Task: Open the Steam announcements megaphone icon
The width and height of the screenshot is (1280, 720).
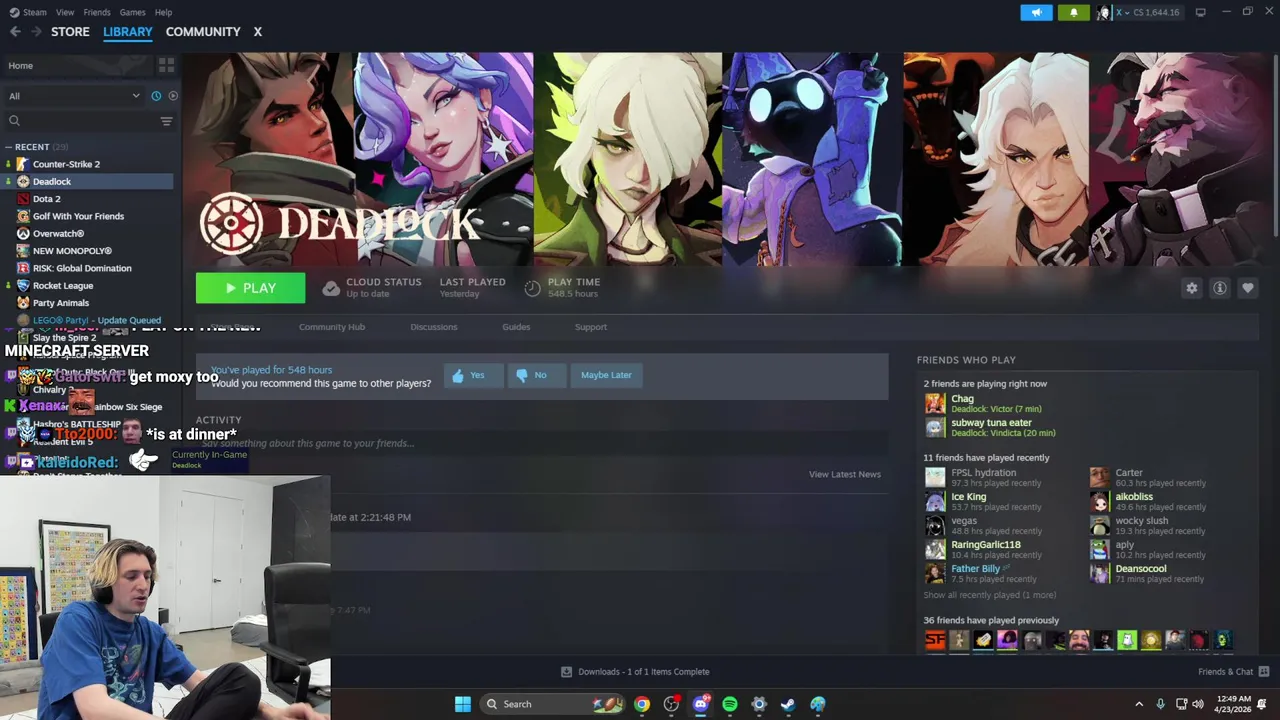Action: tap(1036, 12)
